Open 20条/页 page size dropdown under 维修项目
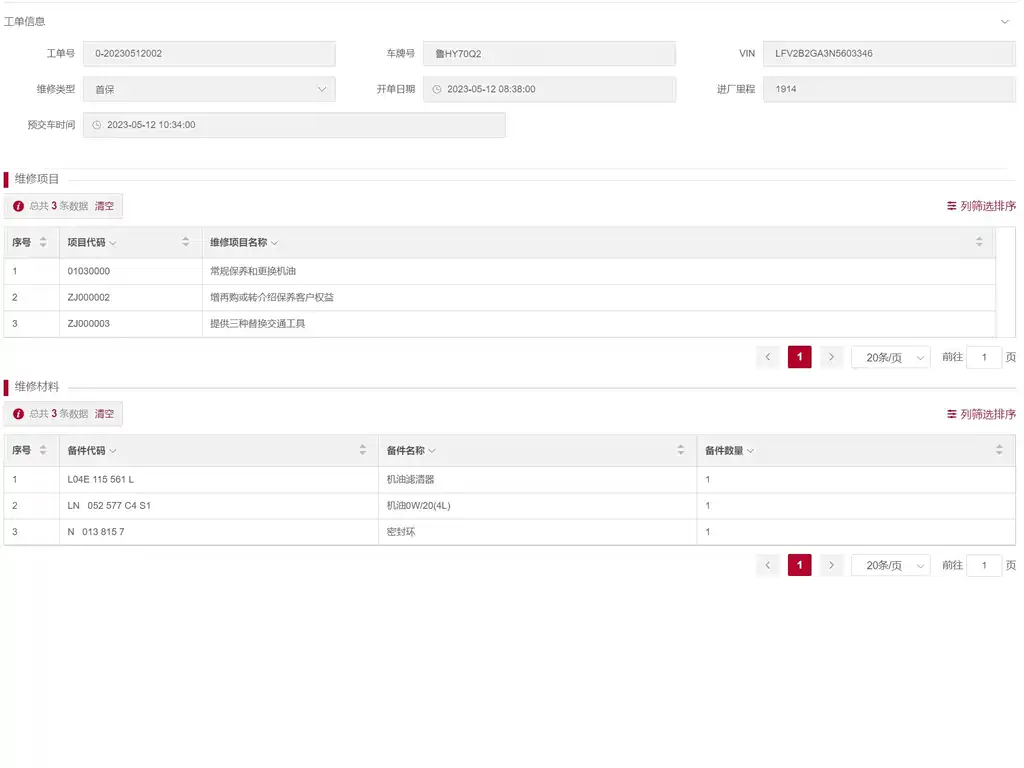Viewport: 1024px width, 768px height. pyautogui.click(x=891, y=357)
